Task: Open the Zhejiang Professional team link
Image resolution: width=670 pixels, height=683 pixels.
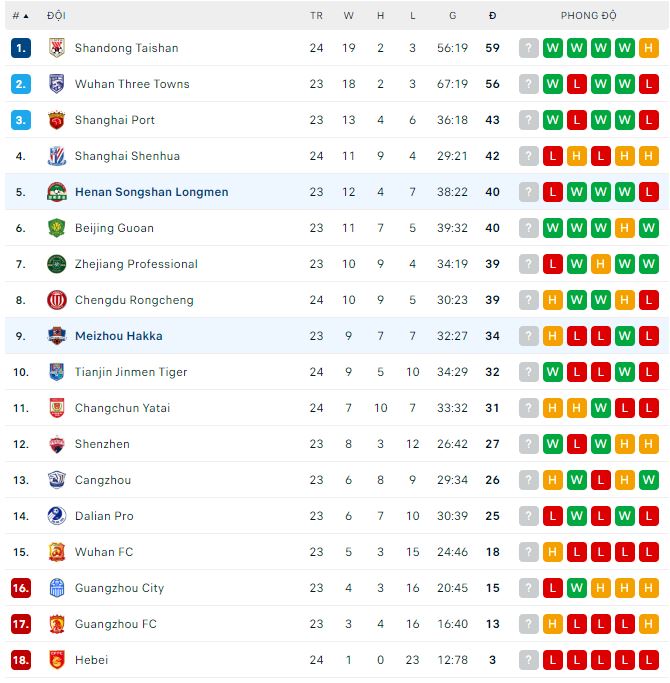Action: tap(136, 264)
